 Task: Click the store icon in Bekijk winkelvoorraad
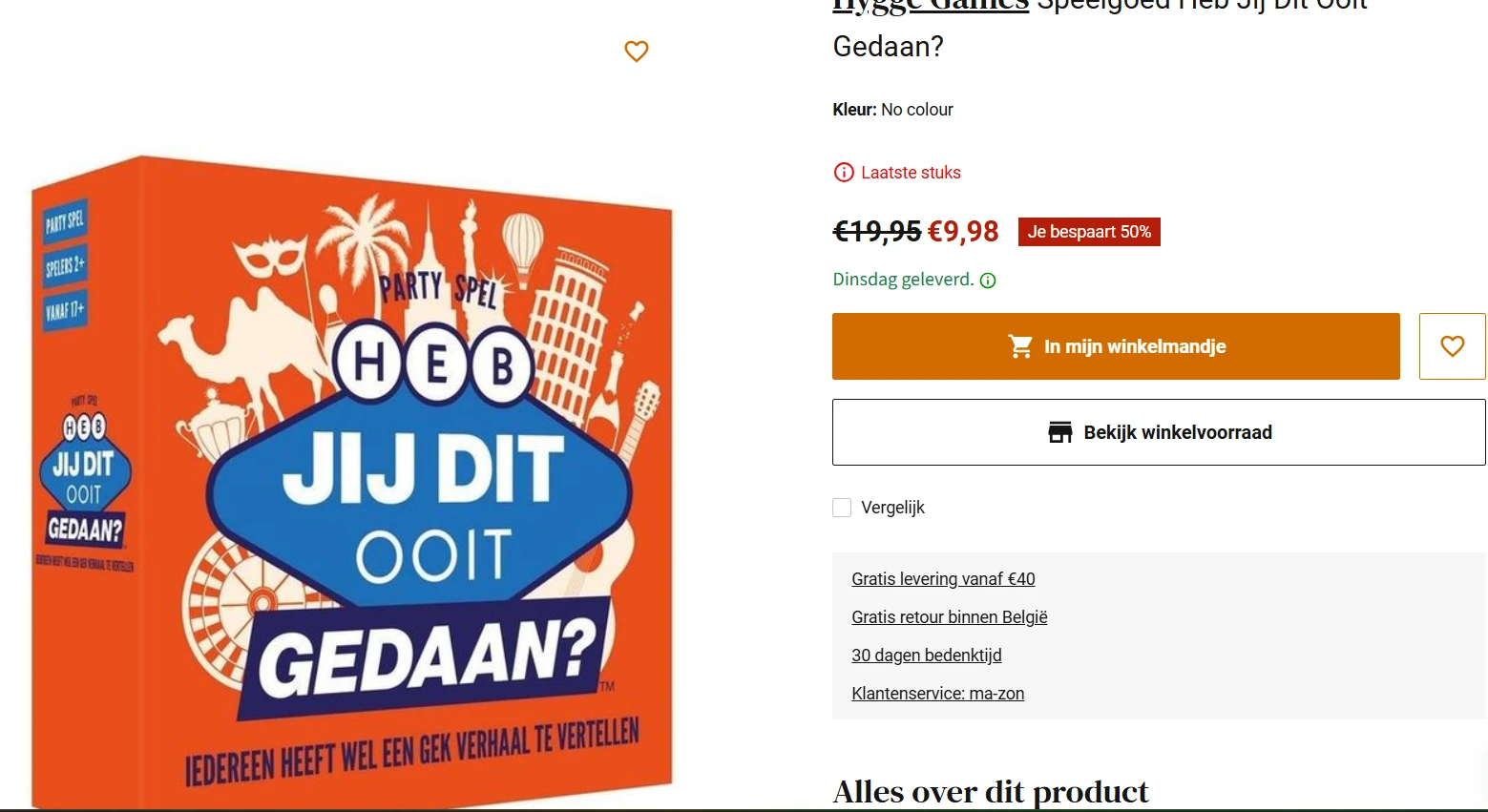pos(1060,432)
